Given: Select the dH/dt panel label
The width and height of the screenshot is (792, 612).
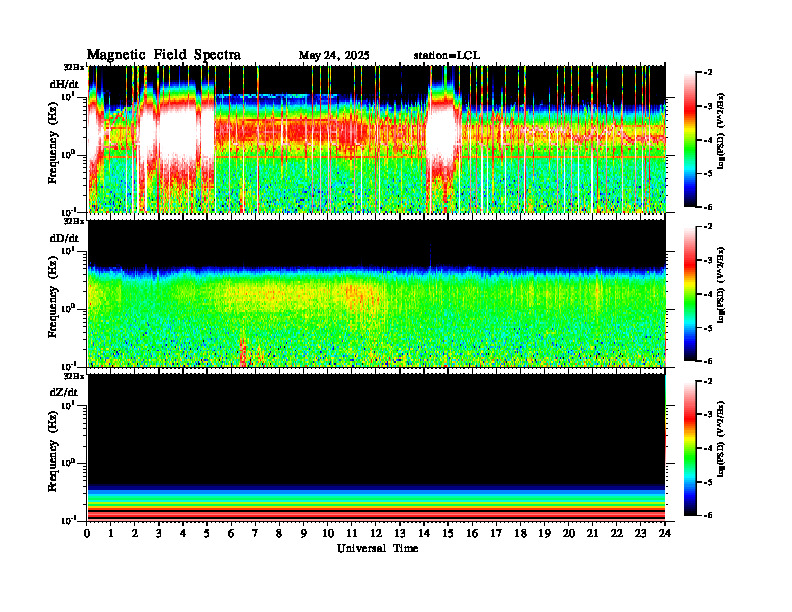Looking at the screenshot, I should click(x=64, y=83).
